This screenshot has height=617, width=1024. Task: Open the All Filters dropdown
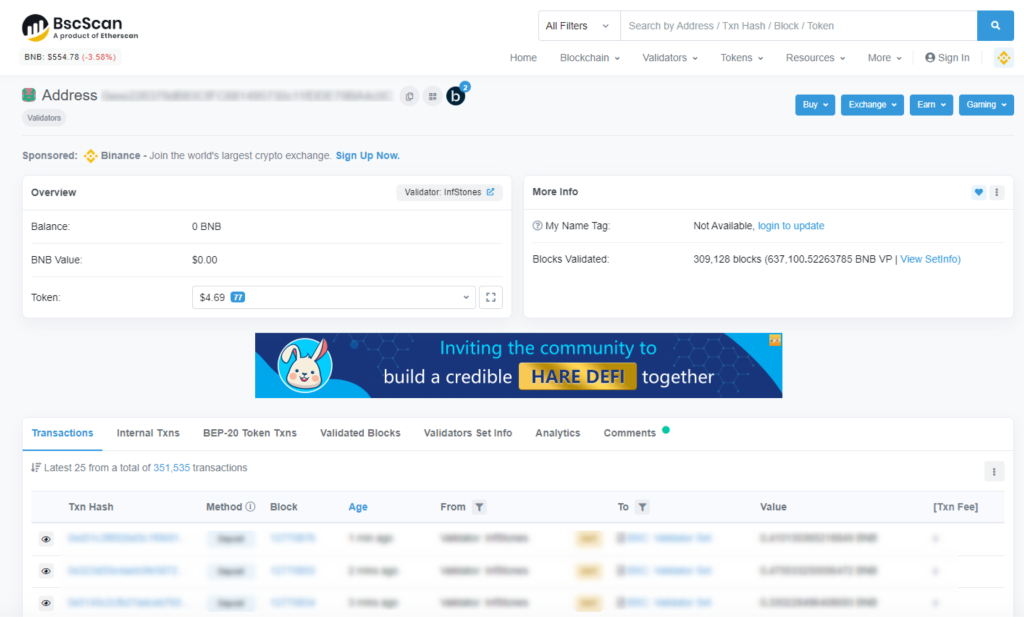(579, 26)
